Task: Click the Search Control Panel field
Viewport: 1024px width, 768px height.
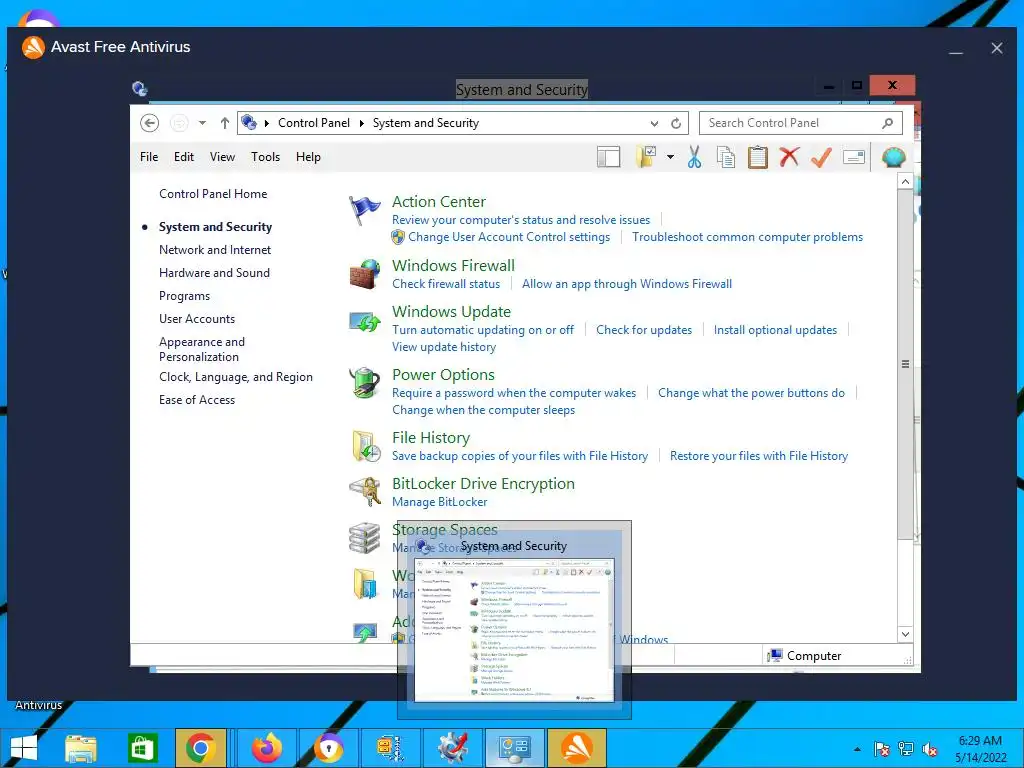Action: point(801,123)
